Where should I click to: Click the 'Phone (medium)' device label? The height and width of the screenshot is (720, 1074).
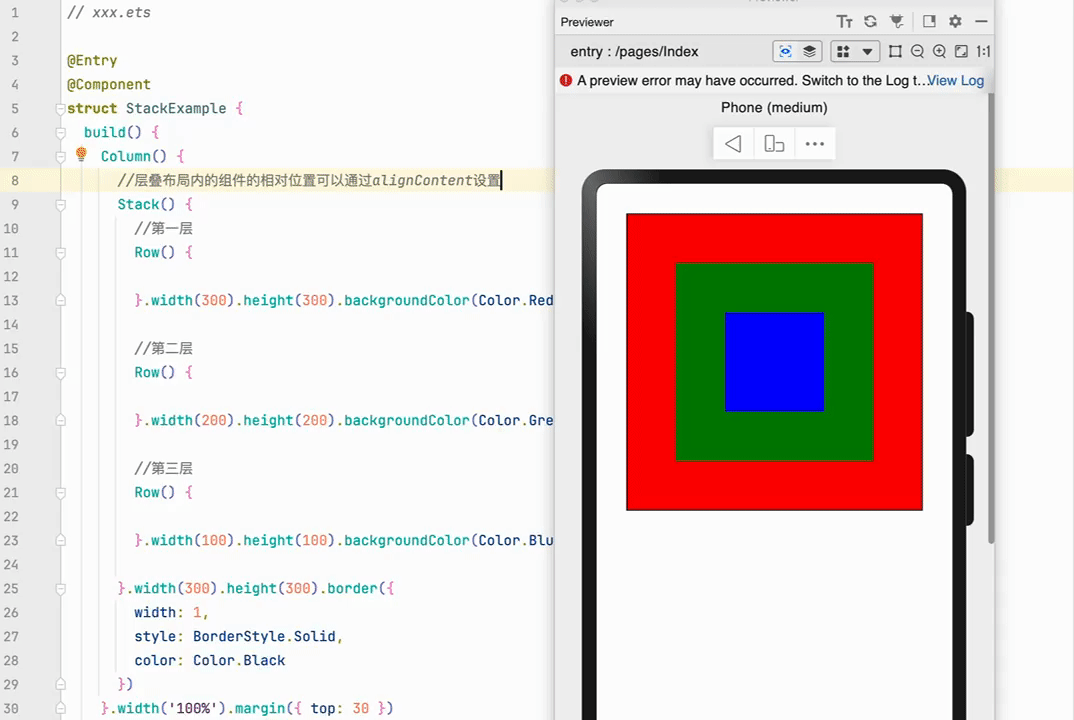[774, 108]
